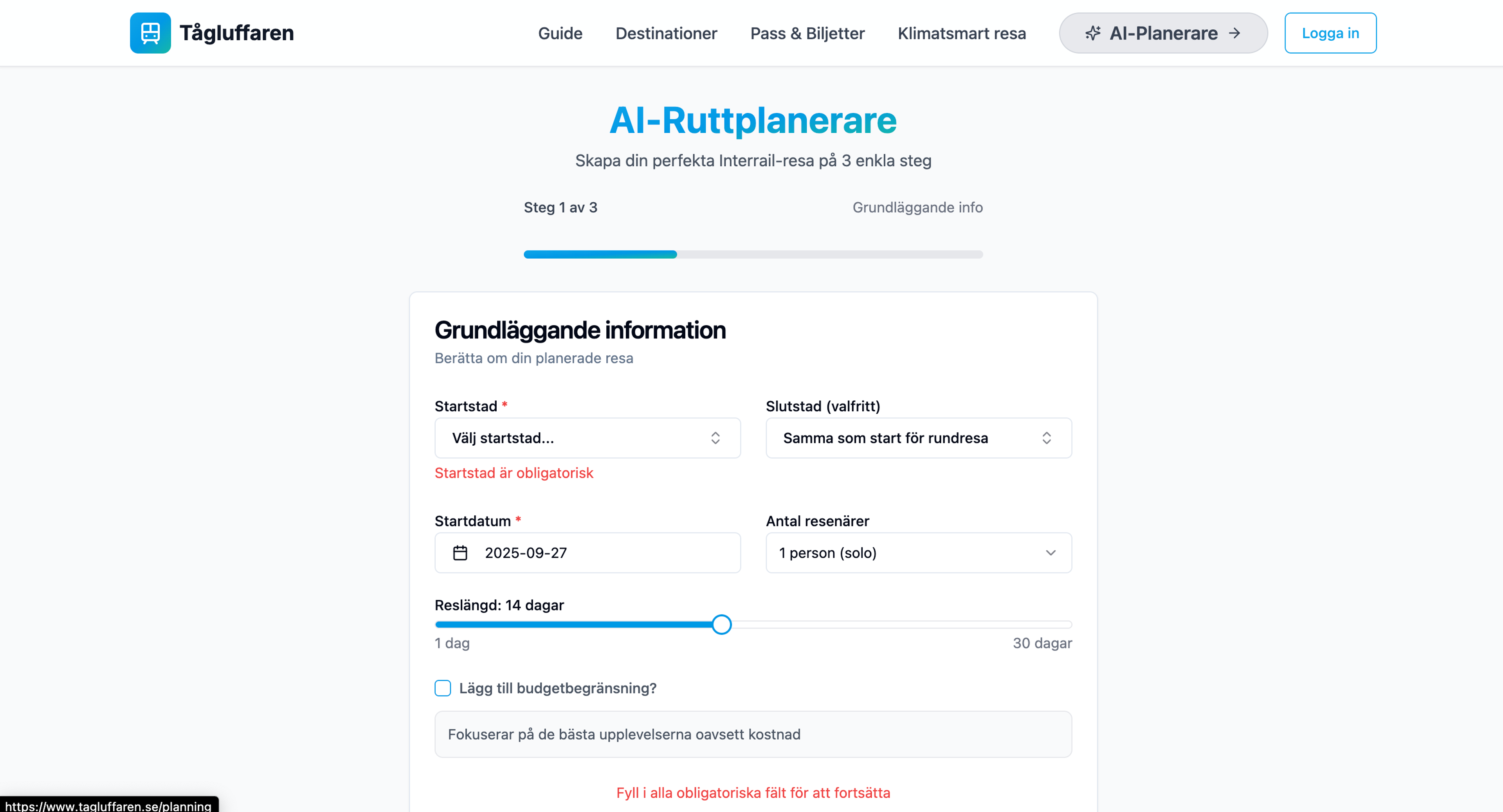Screen dimensions: 1503x812
Task: Click the Logga in button
Action: click(1330, 33)
